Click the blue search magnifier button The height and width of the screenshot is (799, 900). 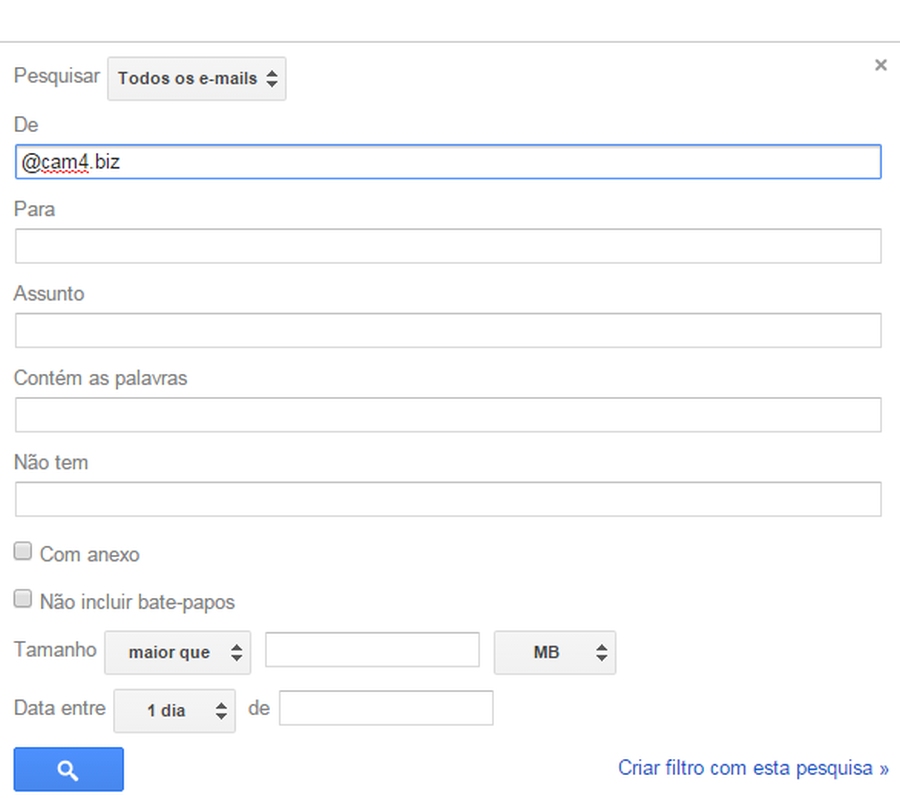(x=68, y=770)
